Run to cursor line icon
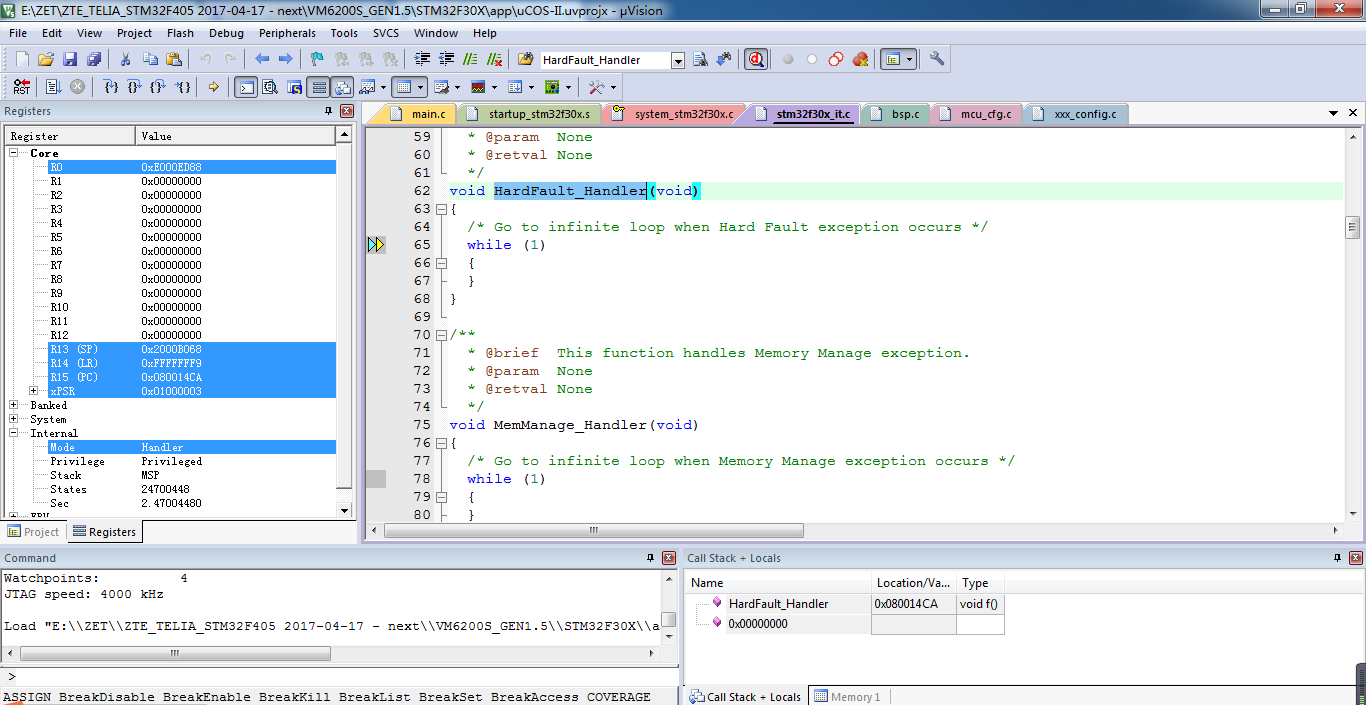Screen dimensions: 1366x705 (183, 87)
